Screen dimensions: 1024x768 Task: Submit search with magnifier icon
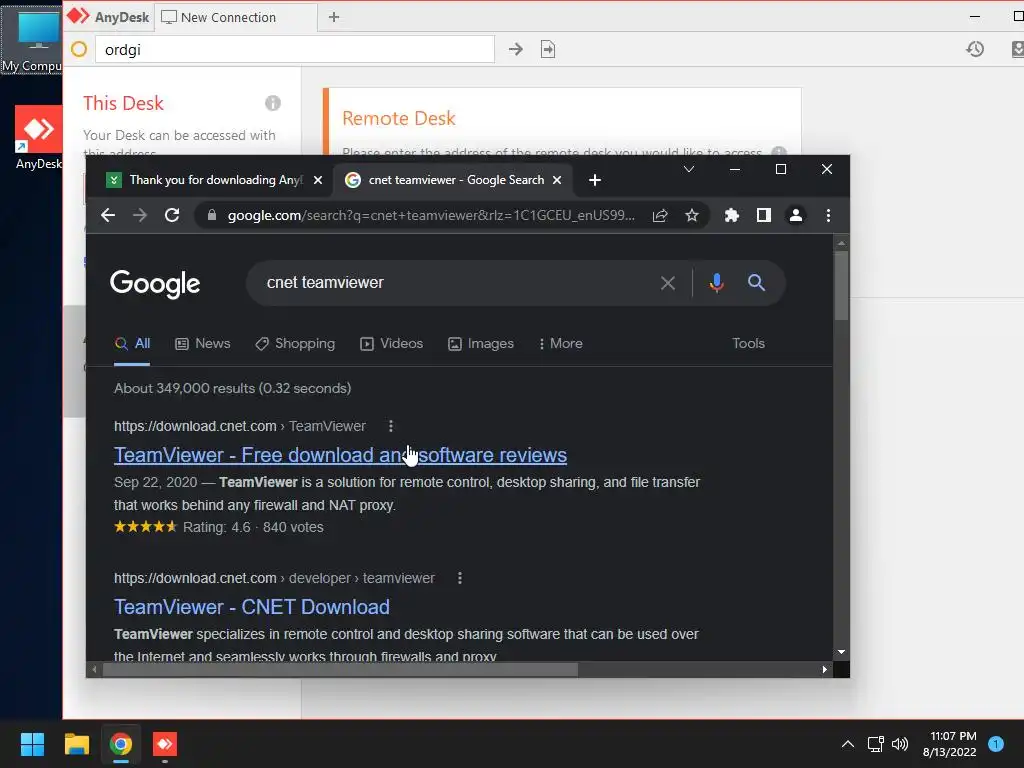tap(756, 283)
